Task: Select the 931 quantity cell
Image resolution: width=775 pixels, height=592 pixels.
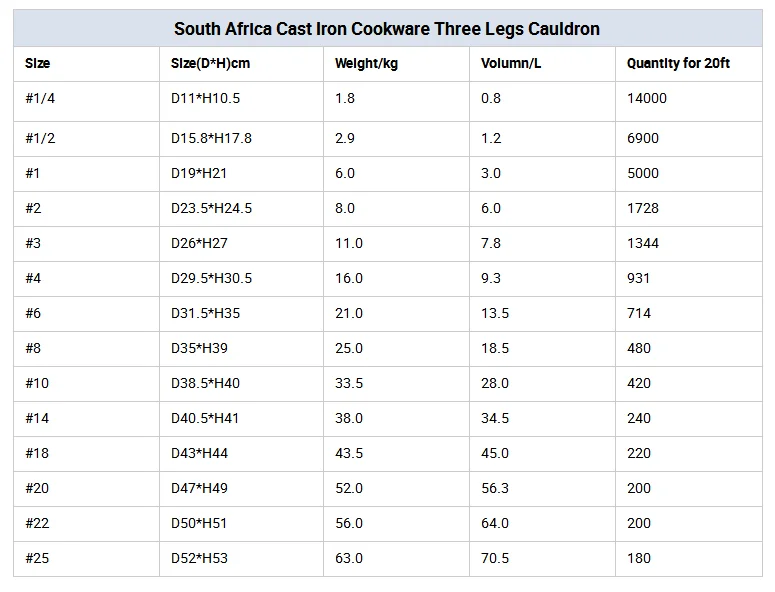Action: 639,278
